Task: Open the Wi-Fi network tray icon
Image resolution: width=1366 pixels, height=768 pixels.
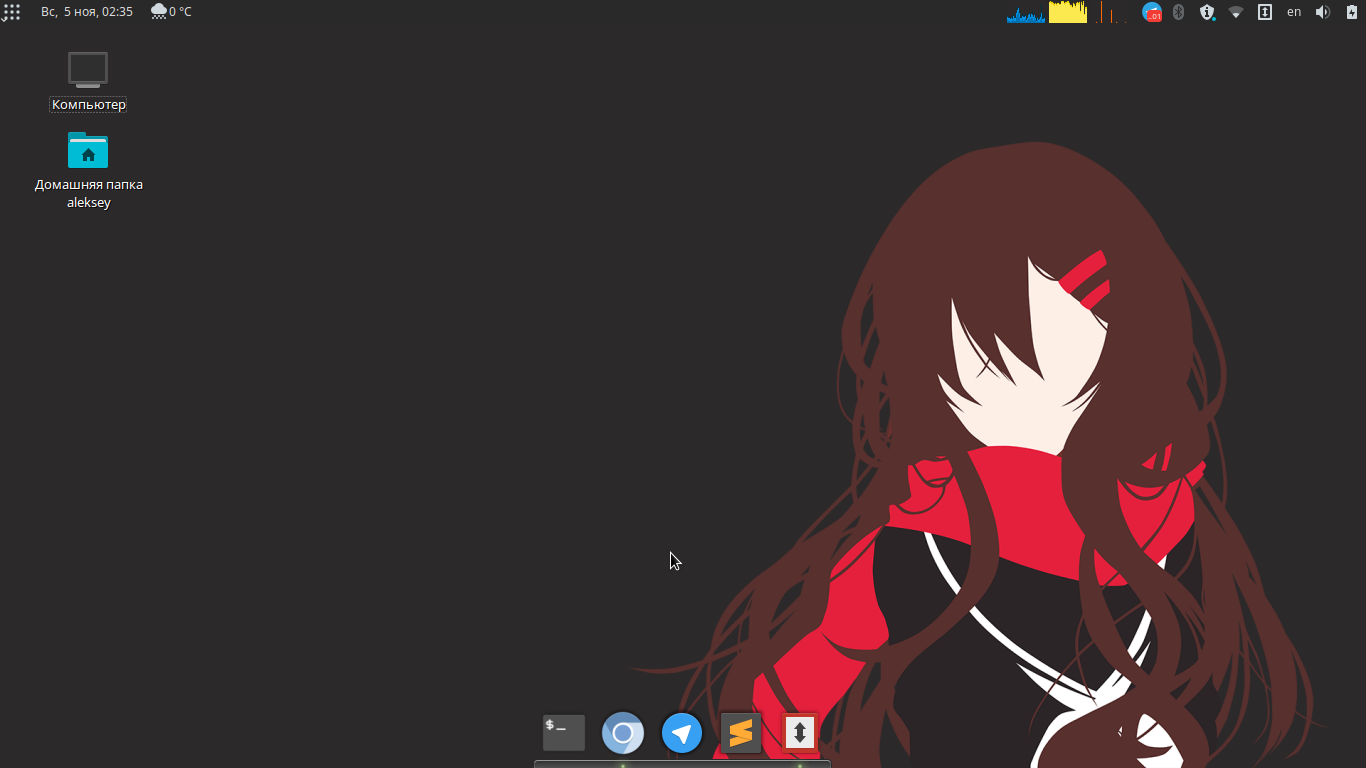Action: (1236, 12)
